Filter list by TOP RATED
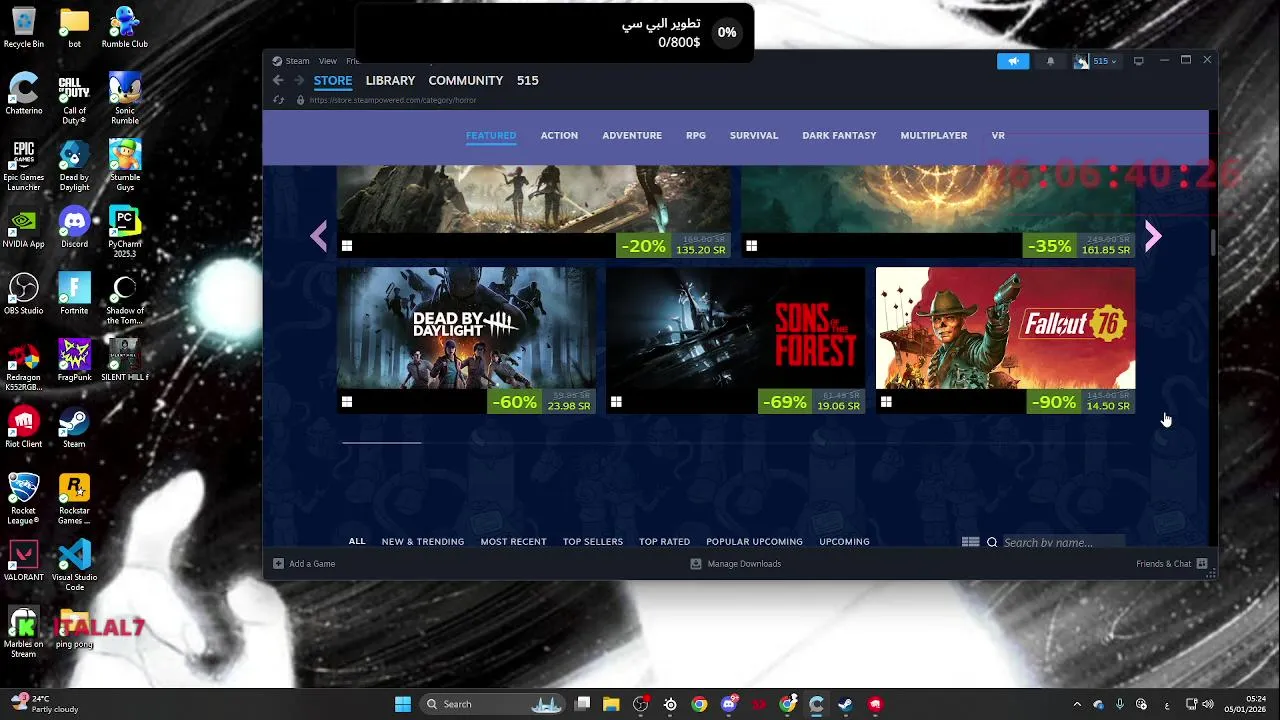This screenshot has height=720, width=1280. (x=665, y=541)
